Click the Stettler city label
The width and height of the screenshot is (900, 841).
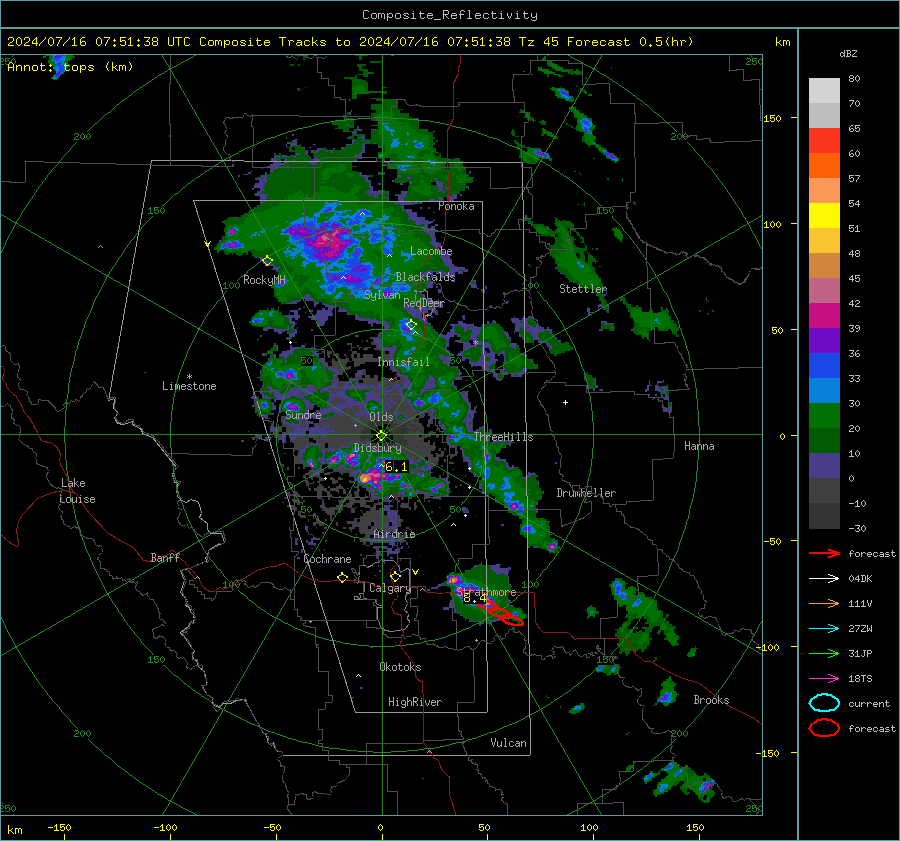tap(583, 289)
